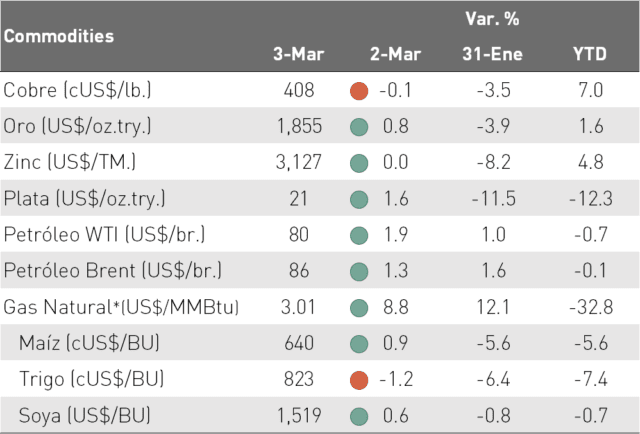The height and width of the screenshot is (434, 640).
Task: Click the Commodities table title
Action: tap(59, 36)
